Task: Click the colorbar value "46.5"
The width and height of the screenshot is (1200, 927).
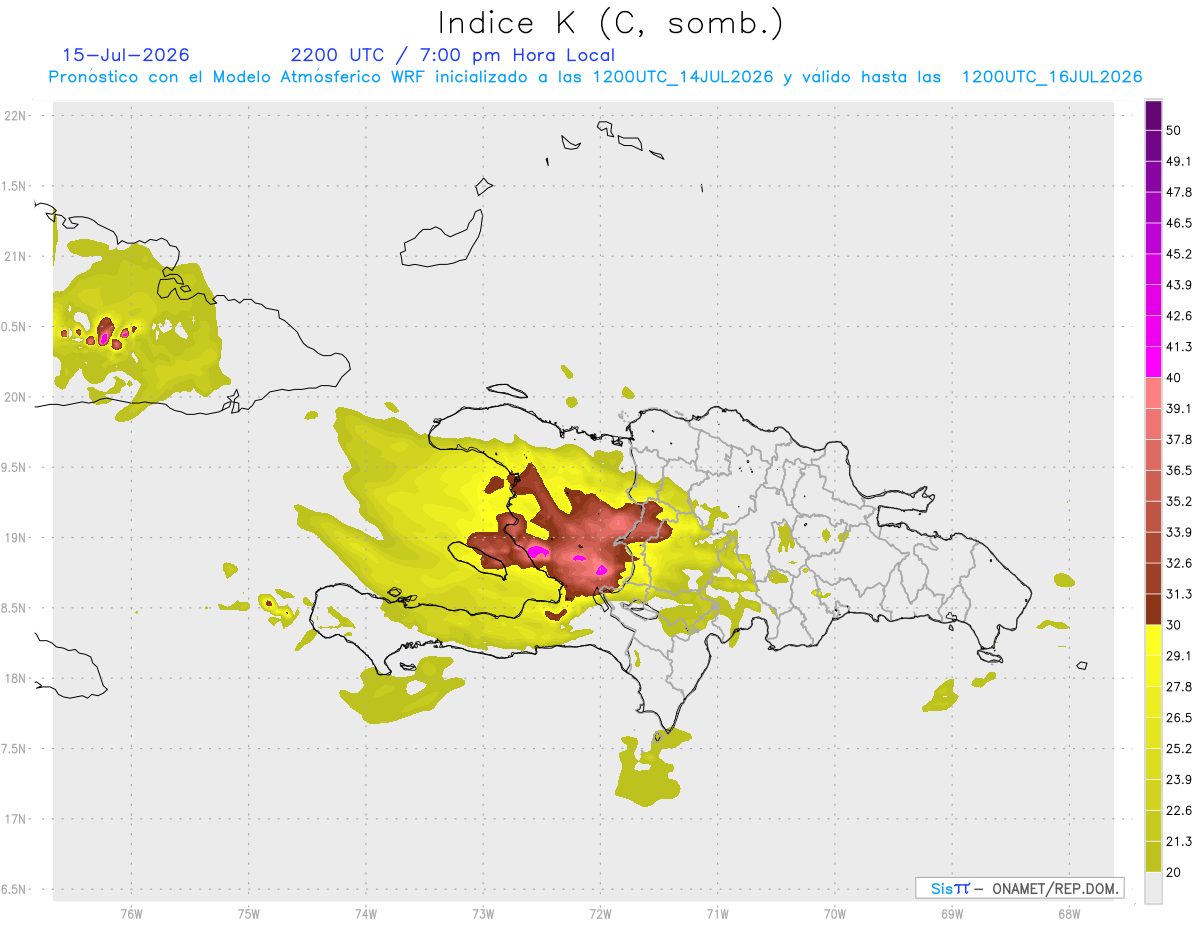Action: [x=1179, y=223]
